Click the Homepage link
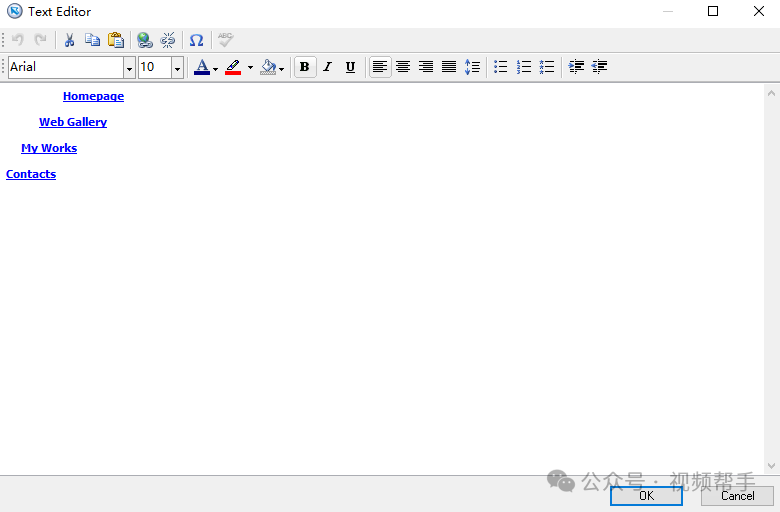 coord(94,96)
